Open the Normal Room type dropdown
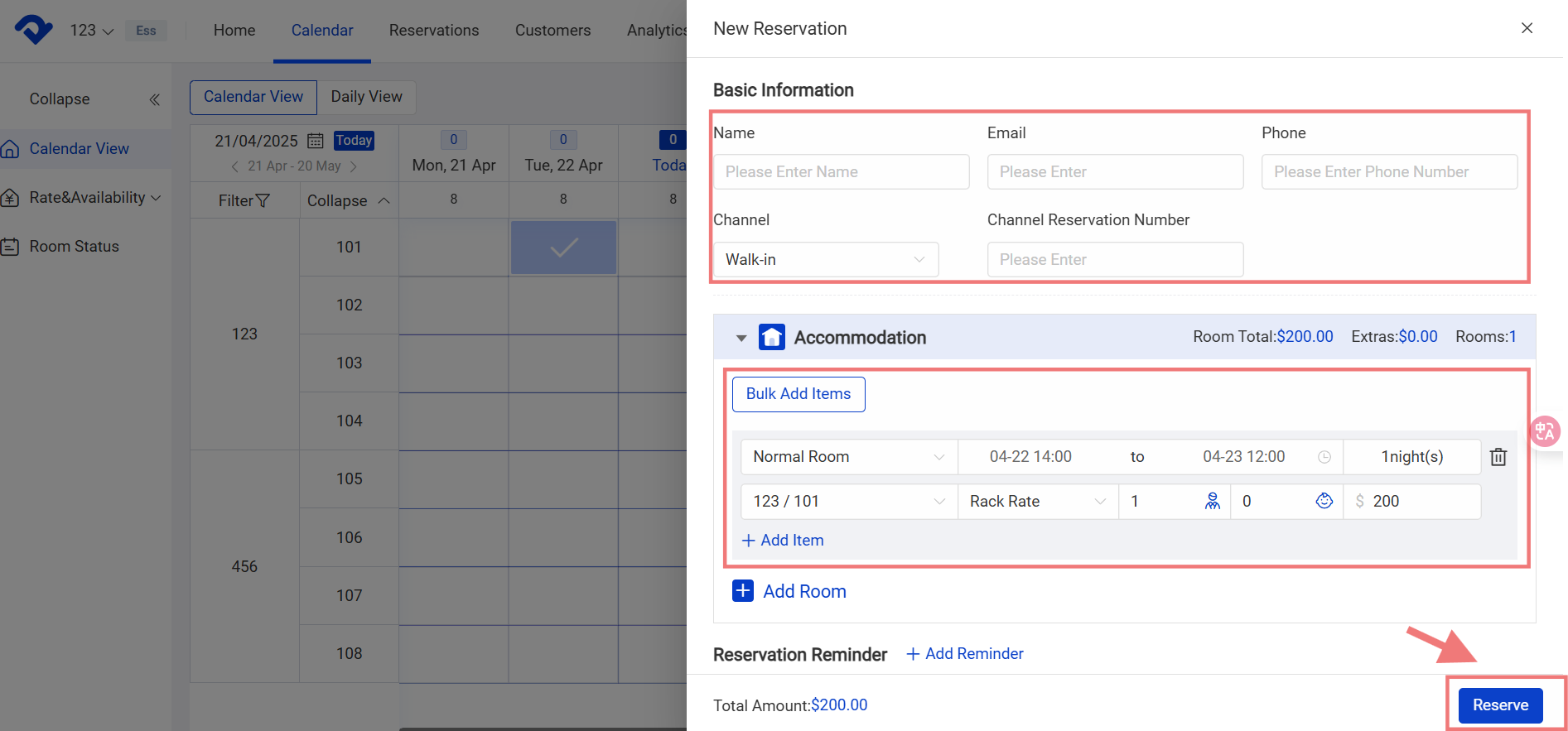Screen dimensions: 1568x731 (848, 457)
